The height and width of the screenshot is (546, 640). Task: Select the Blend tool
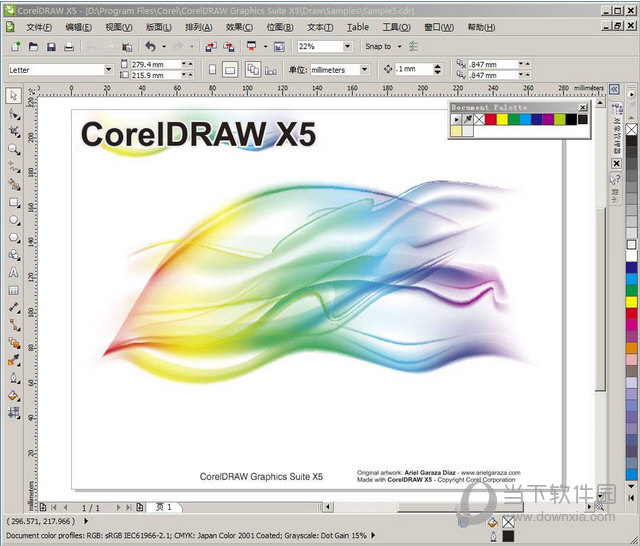[x=14, y=343]
